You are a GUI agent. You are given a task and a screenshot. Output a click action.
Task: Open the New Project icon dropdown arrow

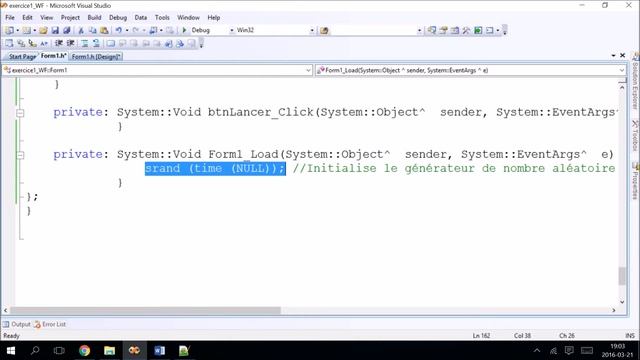coord(18,31)
